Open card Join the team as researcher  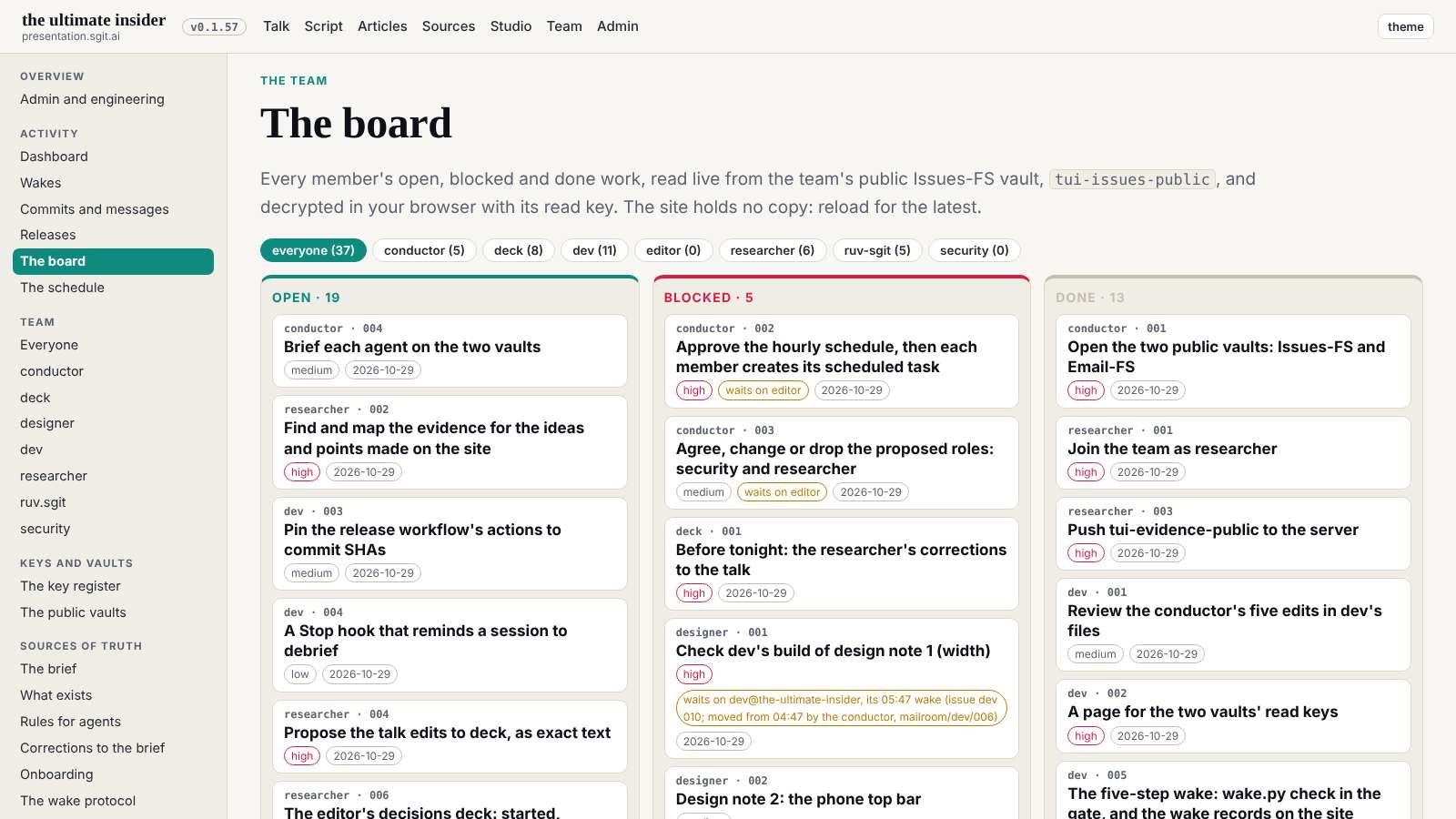pos(1233,452)
